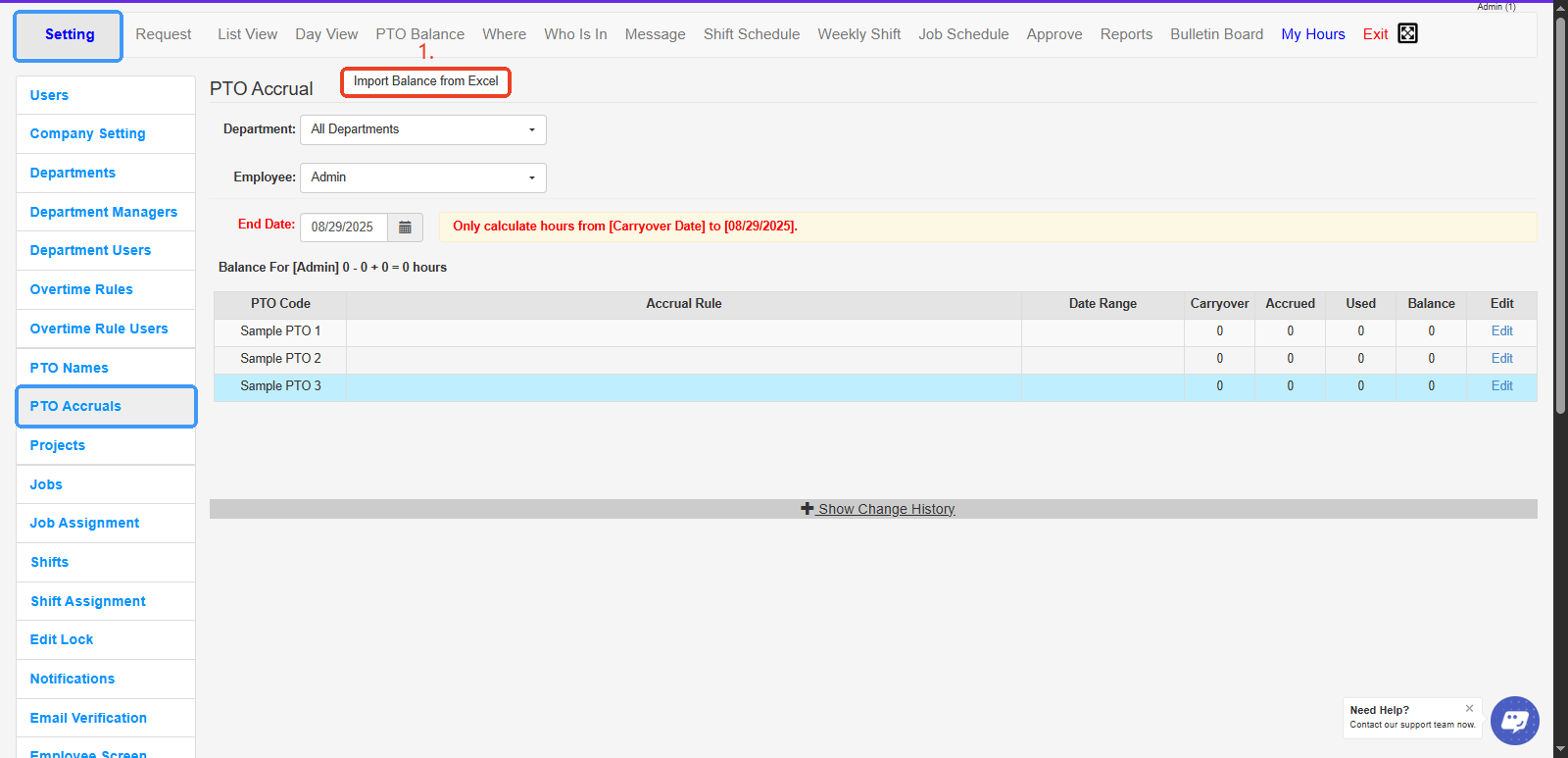Open the Shift Assignment settings page

[88, 601]
